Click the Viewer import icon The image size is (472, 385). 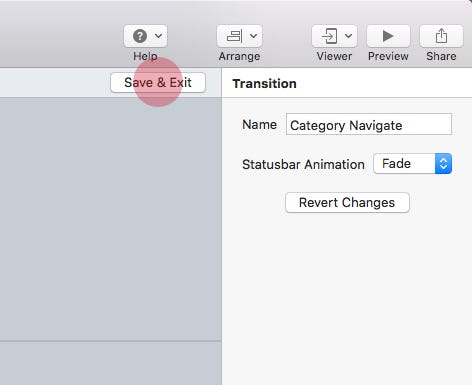point(329,36)
